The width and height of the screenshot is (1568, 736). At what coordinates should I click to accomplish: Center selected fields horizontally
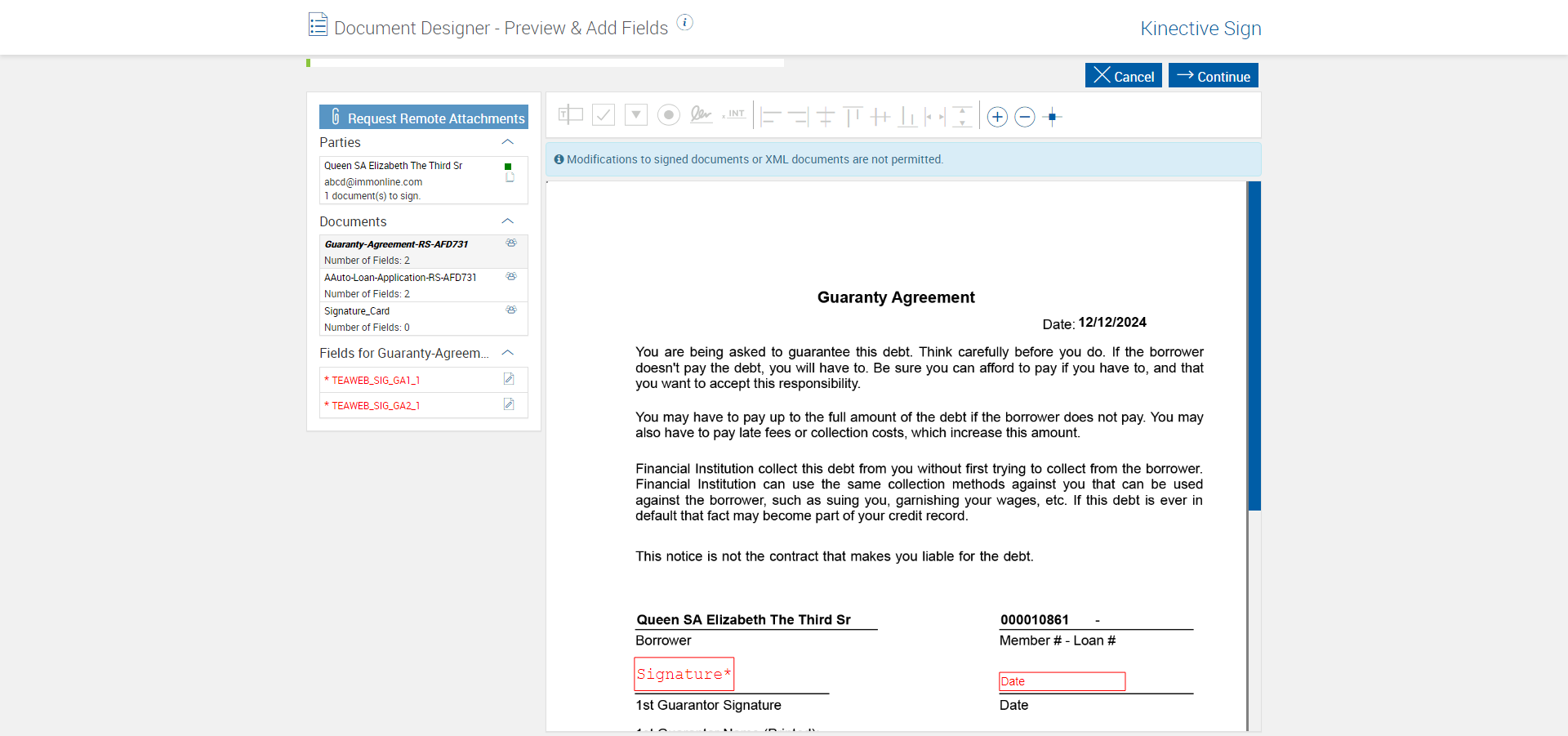pos(826,117)
